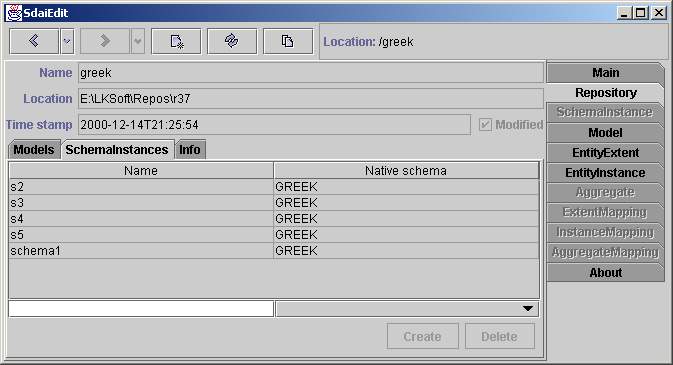Close the SdaiEdit window
Image resolution: width=673 pixels, height=365 pixels.
(658, 13)
